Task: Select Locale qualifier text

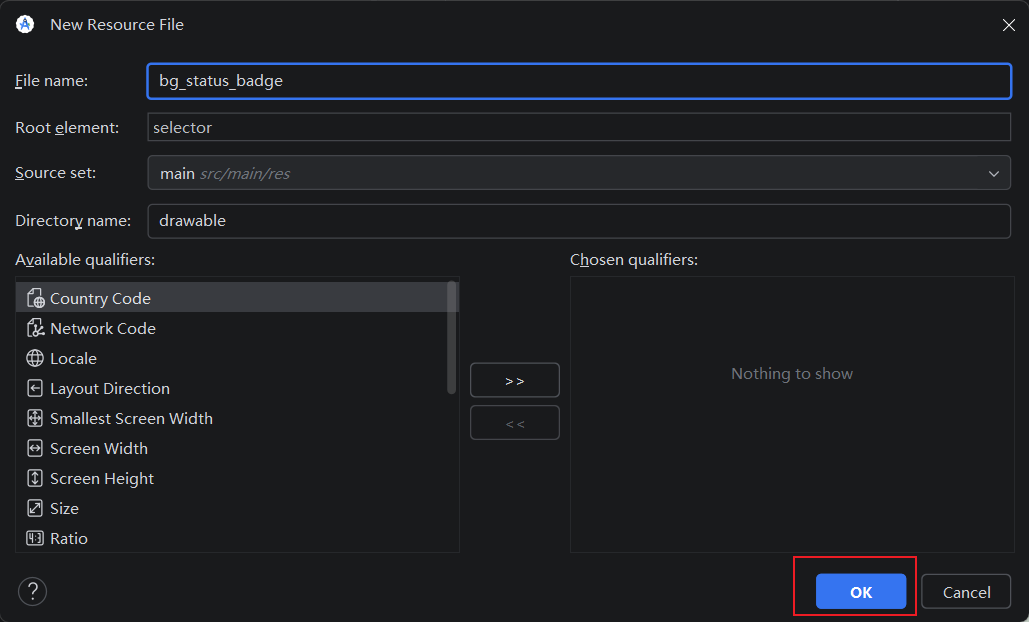Action: tap(74, 358)
